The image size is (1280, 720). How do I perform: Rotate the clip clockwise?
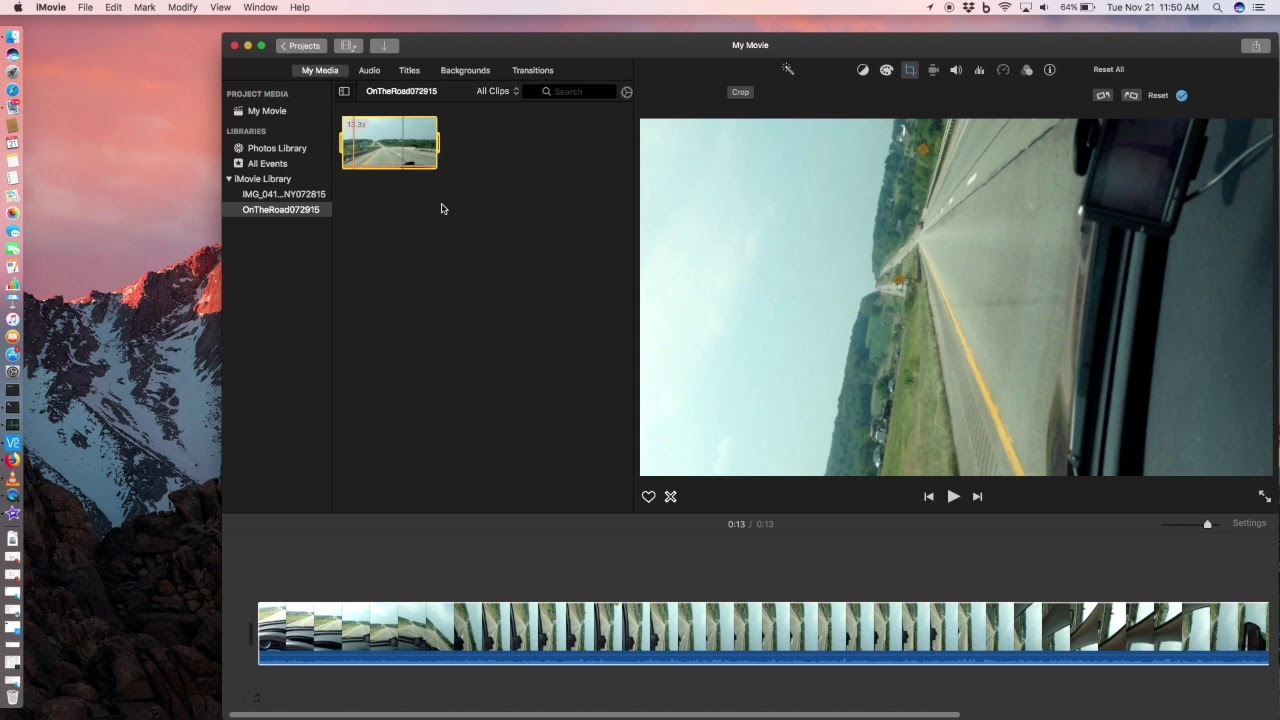(x=1131, y=95)
